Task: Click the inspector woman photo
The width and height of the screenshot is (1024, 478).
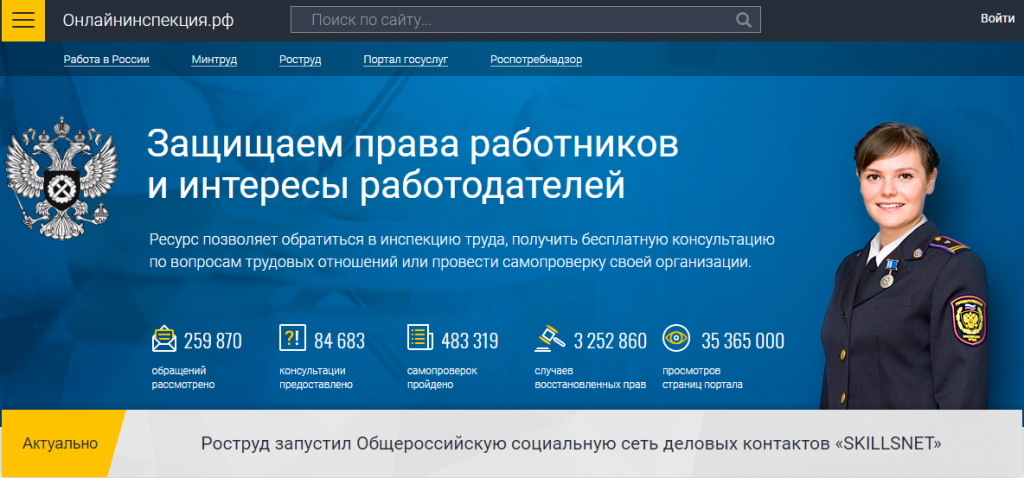Action: point(904,266)
